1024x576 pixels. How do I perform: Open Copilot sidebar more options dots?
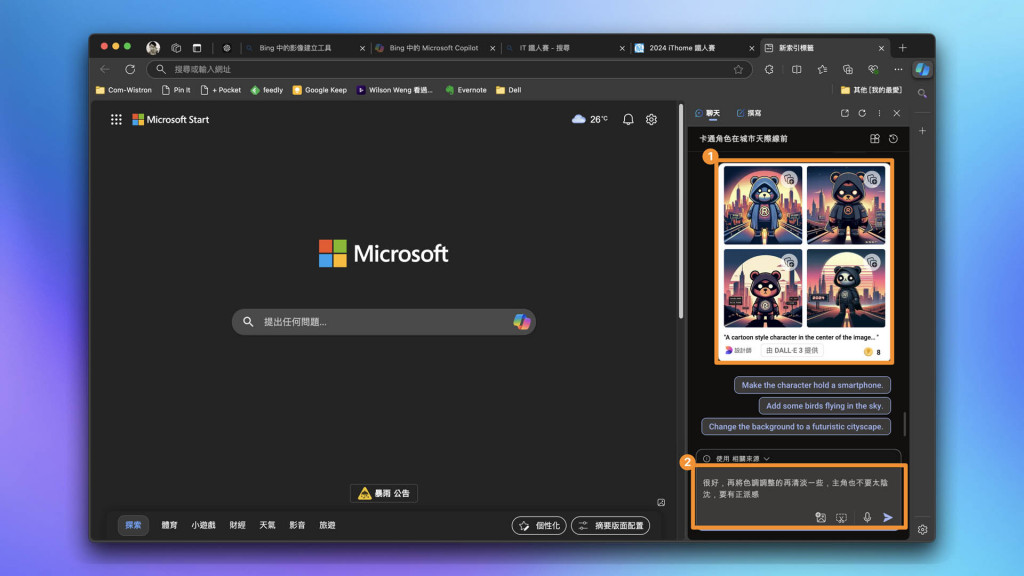(879, 113)
